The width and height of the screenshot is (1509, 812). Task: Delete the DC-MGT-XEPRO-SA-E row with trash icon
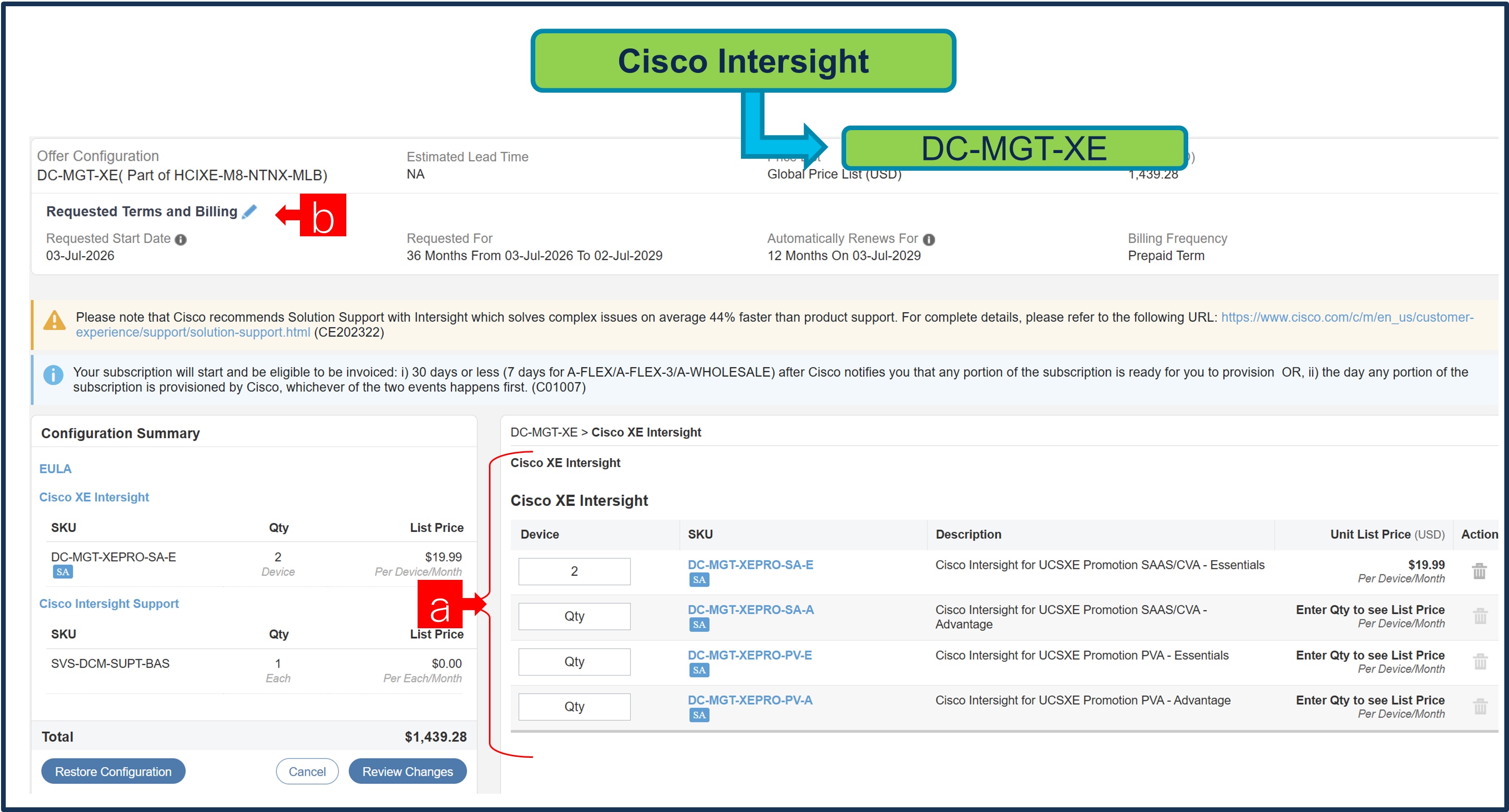(x=1479, y=571)
